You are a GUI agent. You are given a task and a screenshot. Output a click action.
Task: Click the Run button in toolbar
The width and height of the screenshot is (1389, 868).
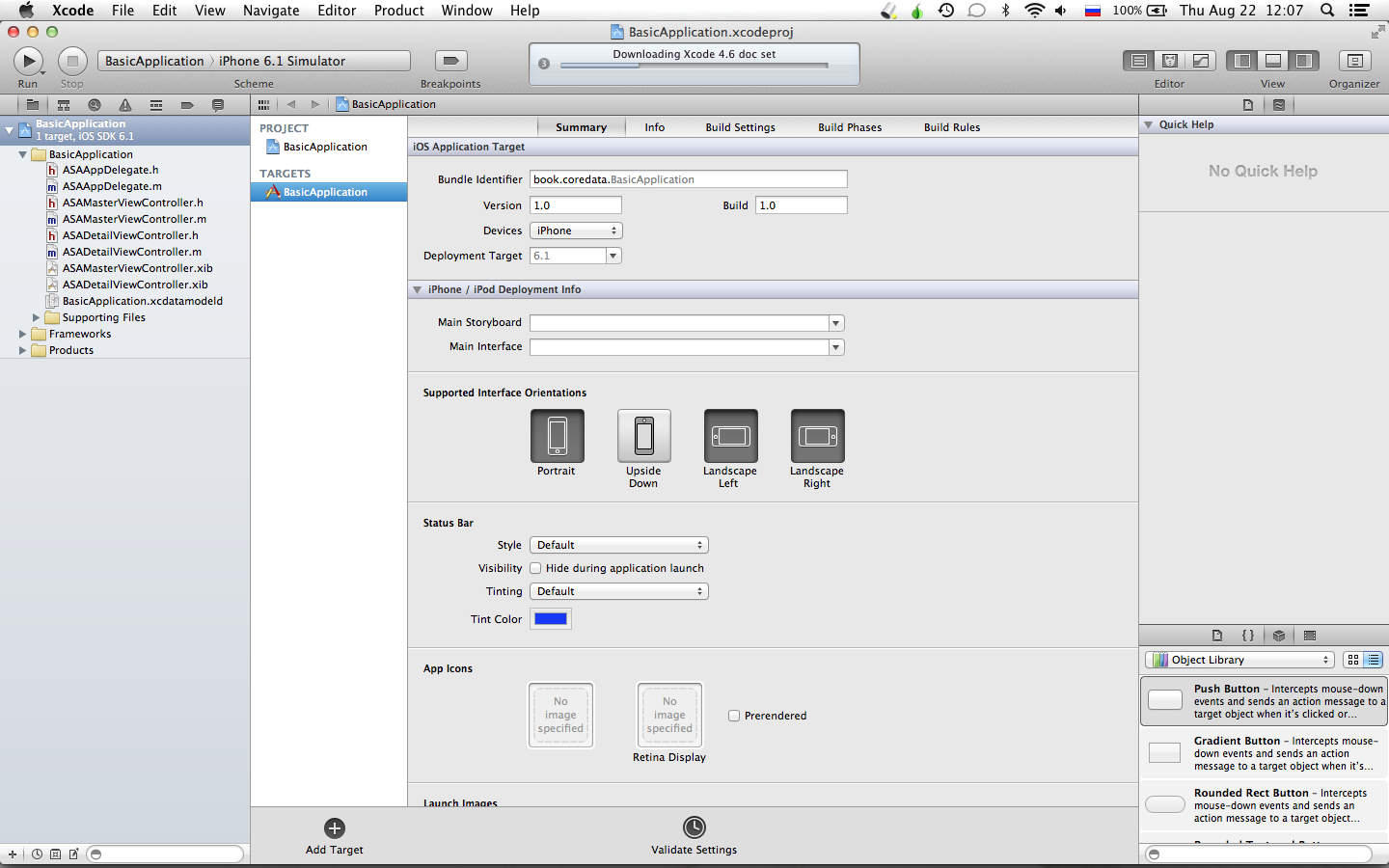click(x=28, y=61)
